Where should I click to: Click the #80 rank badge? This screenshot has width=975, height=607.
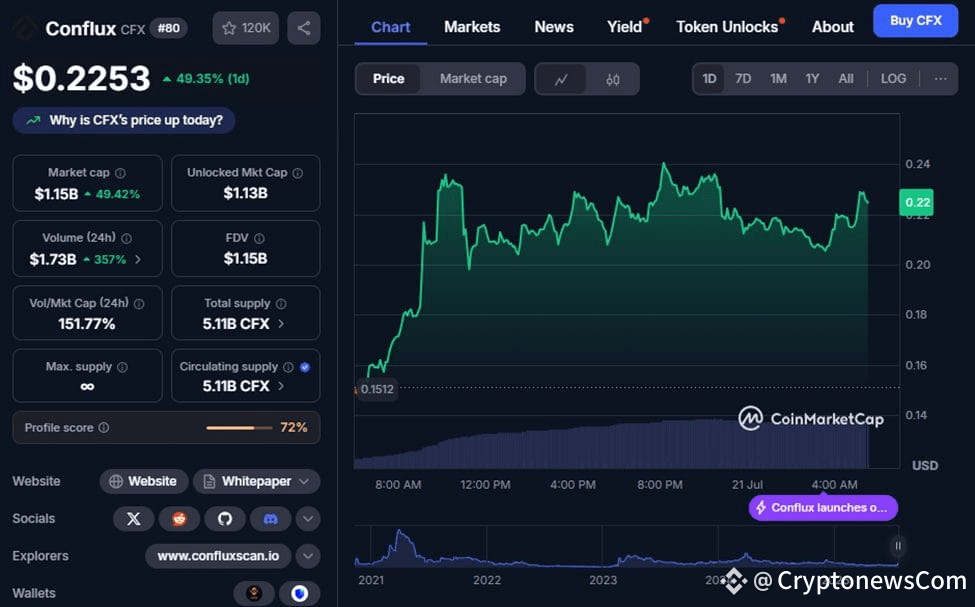(169, 28)
